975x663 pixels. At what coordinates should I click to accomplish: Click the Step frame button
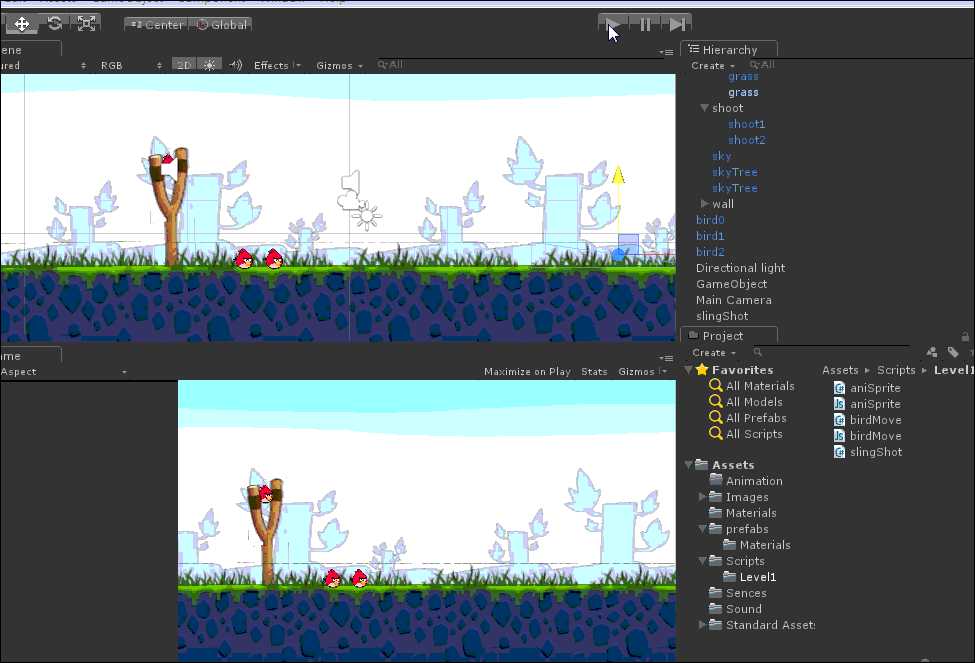677,24
